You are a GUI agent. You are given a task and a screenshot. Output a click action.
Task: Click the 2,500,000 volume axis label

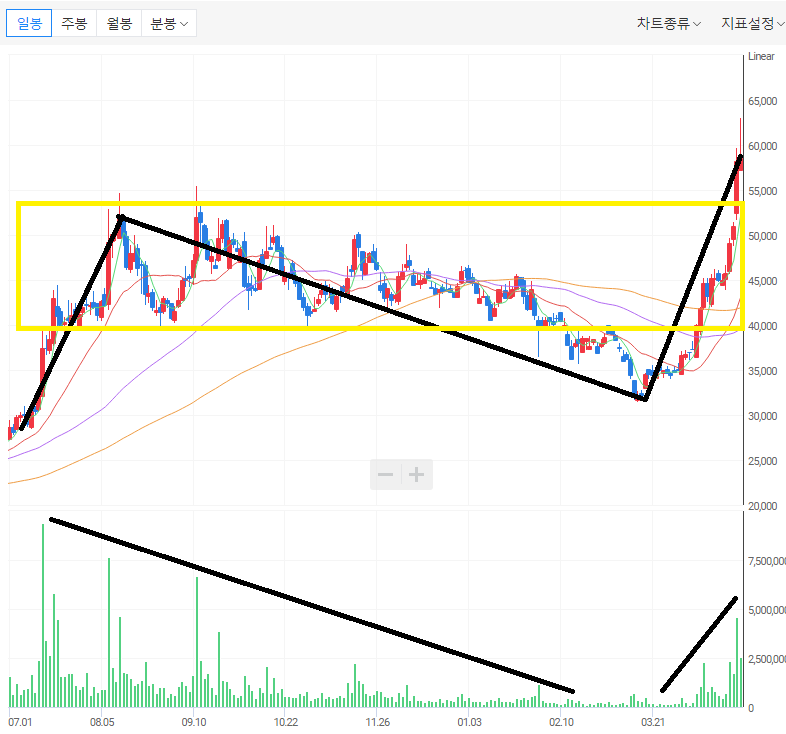coord(766,659)
